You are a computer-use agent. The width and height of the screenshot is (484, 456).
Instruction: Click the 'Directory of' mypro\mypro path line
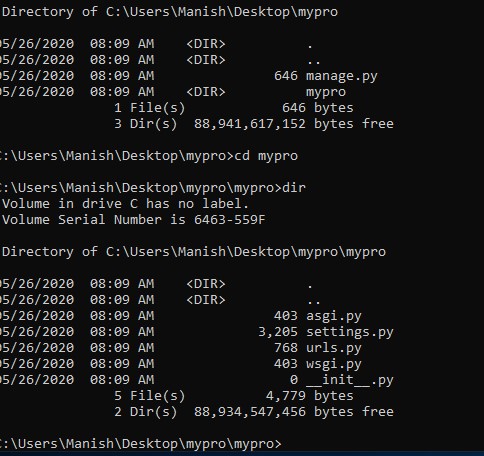(194, 252)
